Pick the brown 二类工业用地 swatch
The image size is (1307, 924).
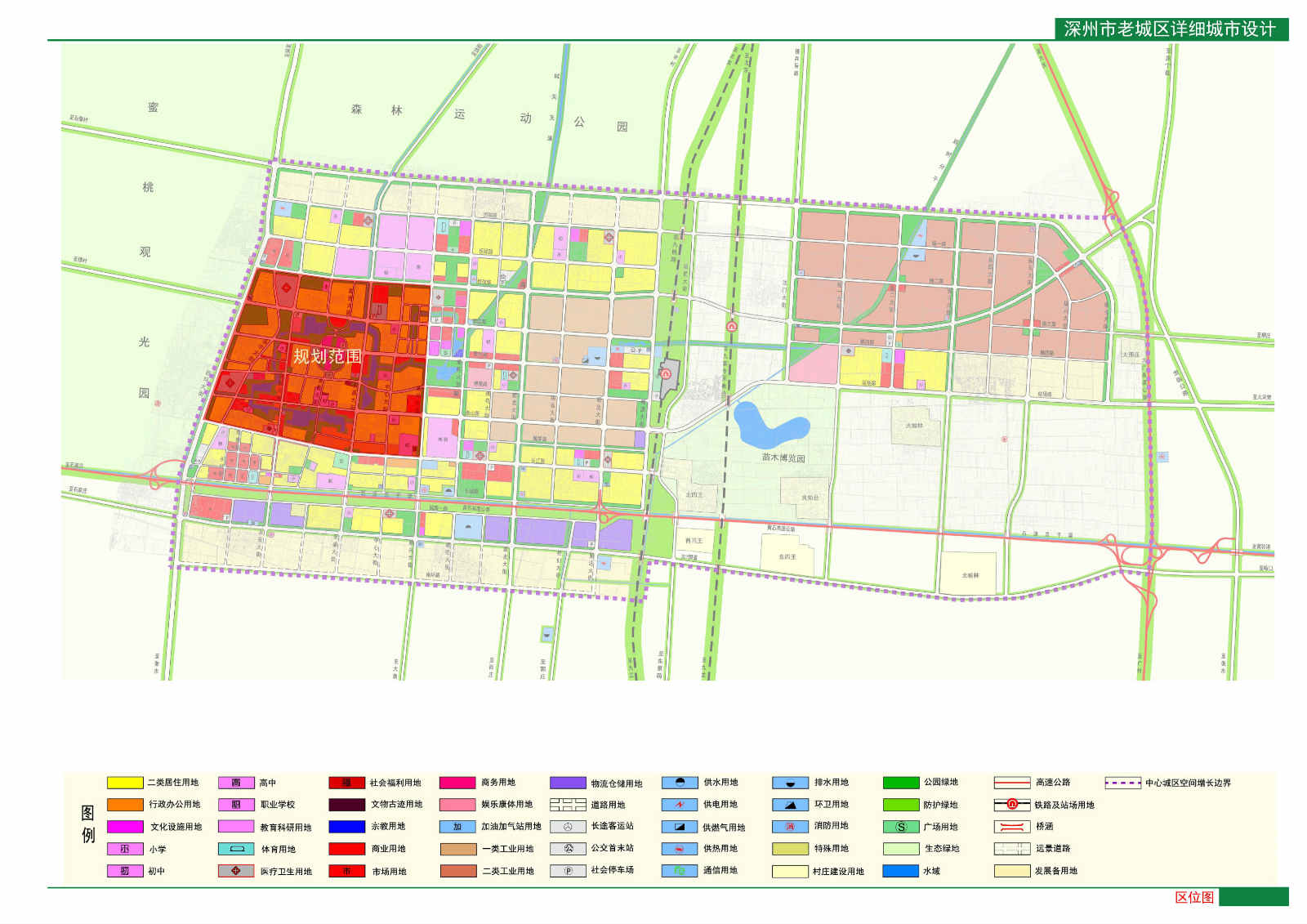(457, 871)
